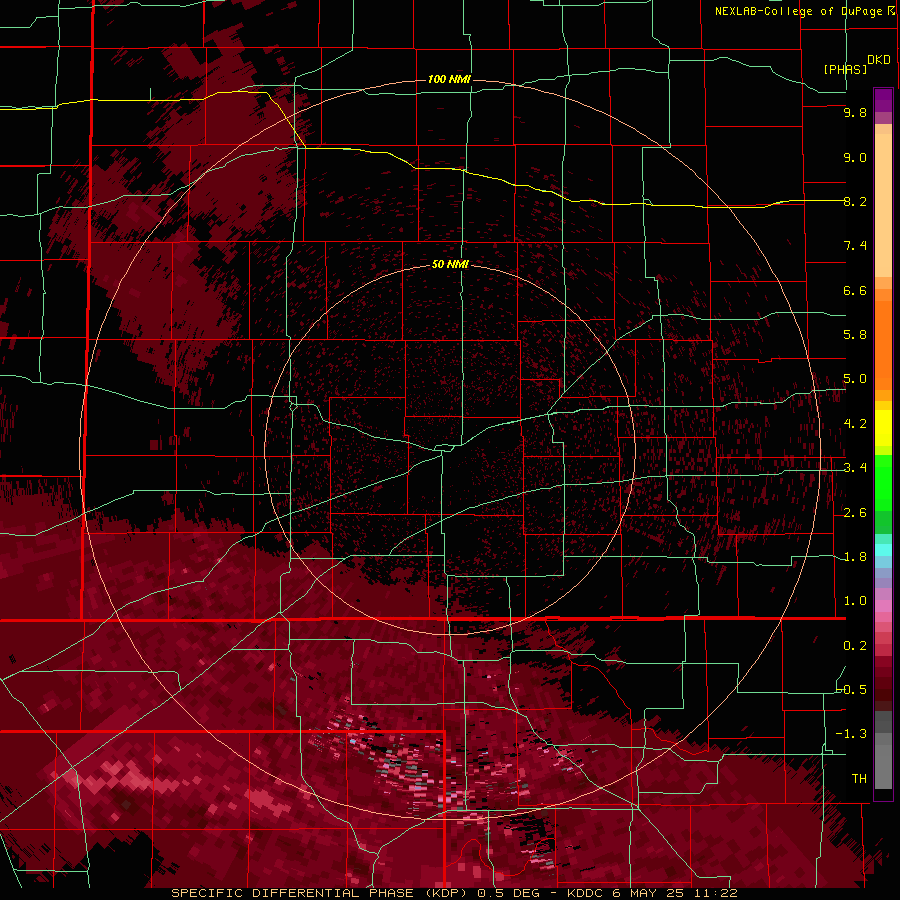Click the 9.8 value on the color scale

[855, 112]
